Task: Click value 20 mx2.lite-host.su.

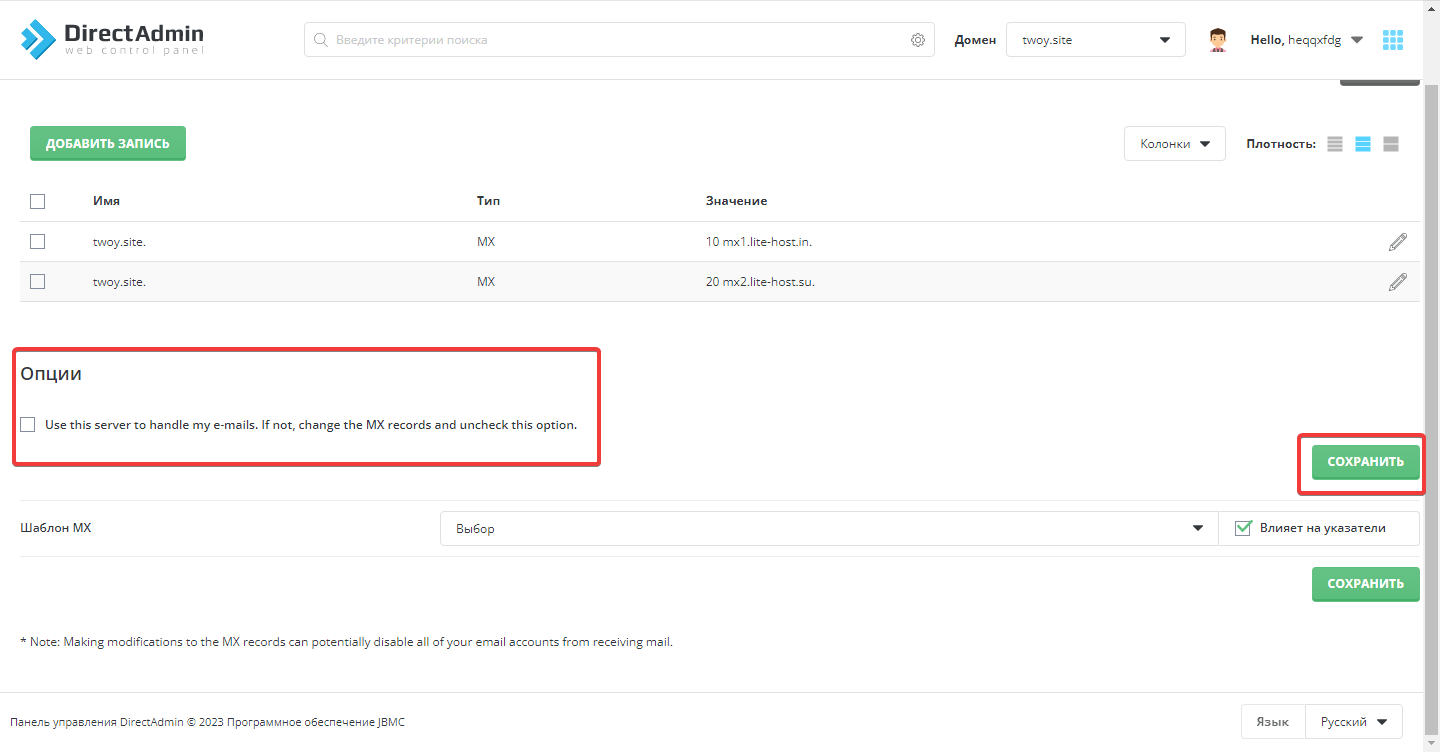Action: click(x=761, y=282)
